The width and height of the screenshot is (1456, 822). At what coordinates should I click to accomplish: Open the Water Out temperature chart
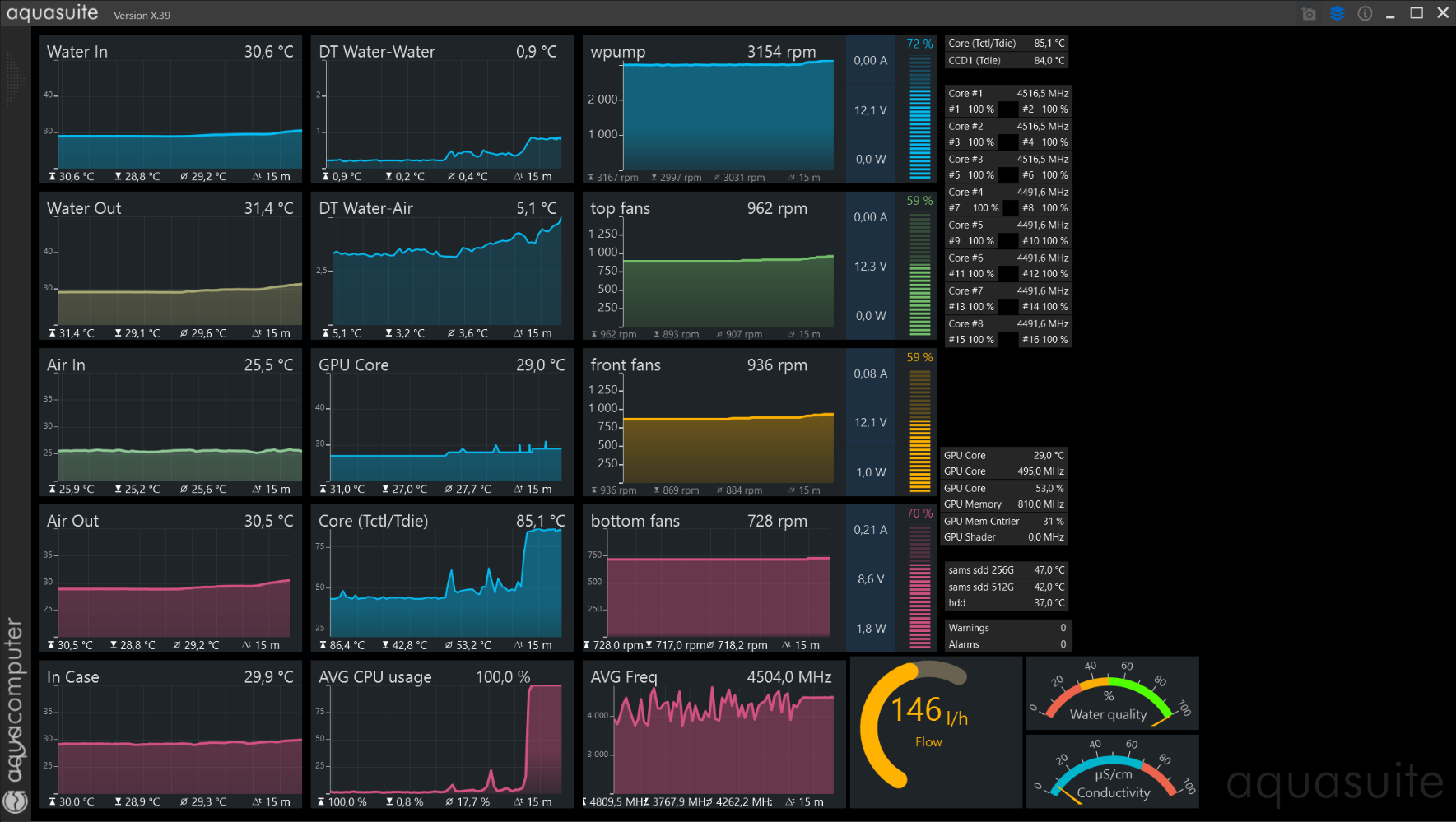tap(170, 267)
